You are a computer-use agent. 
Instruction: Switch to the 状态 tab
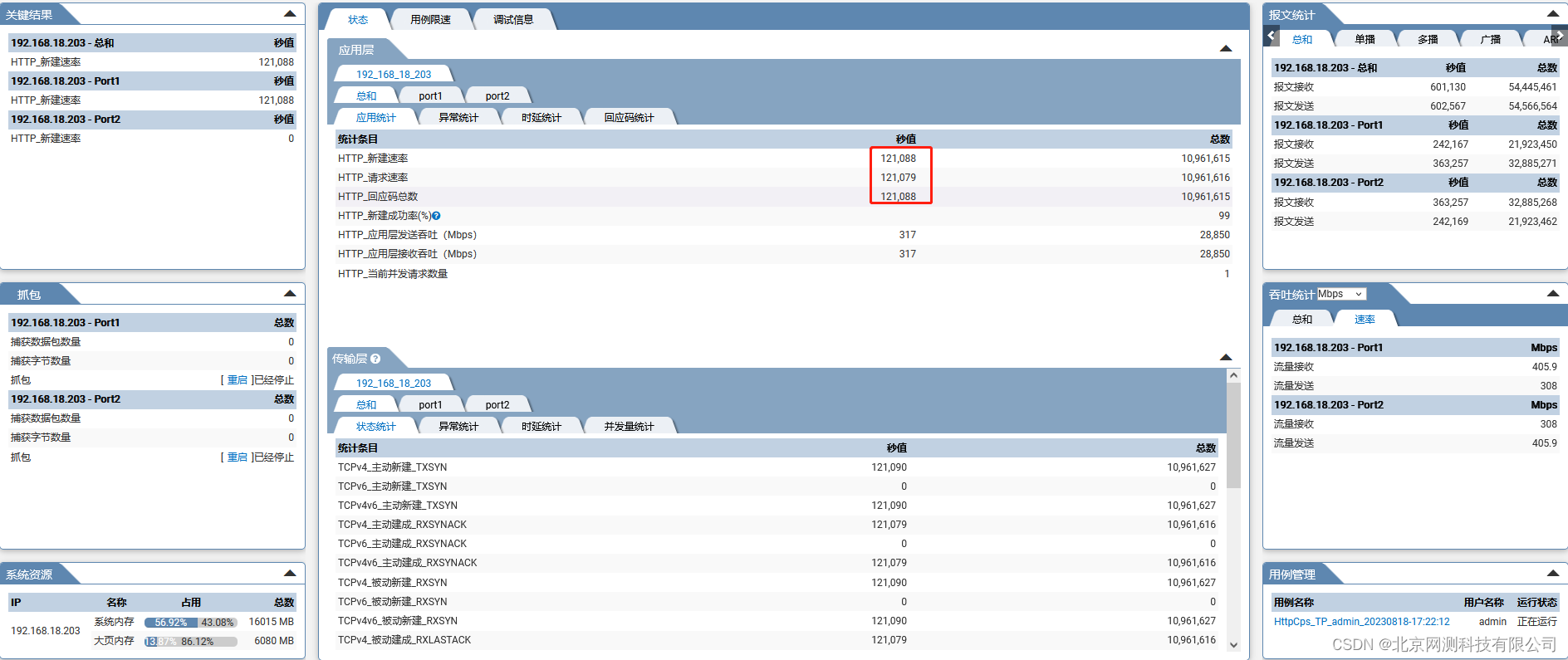358,20
